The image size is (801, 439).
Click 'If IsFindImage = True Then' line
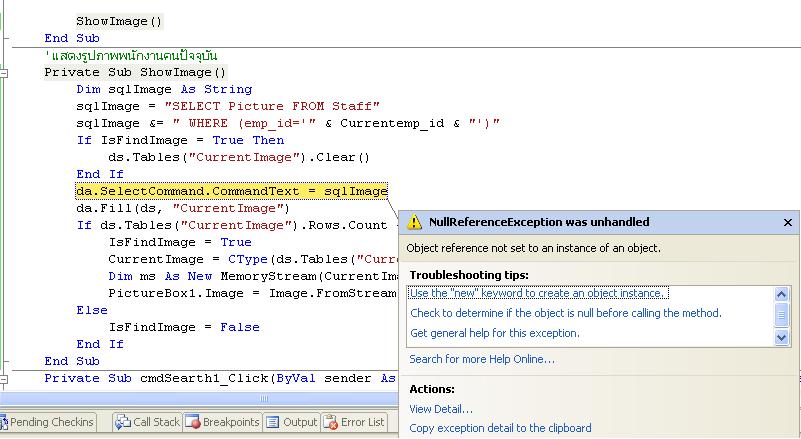click(x=180, y=140)
